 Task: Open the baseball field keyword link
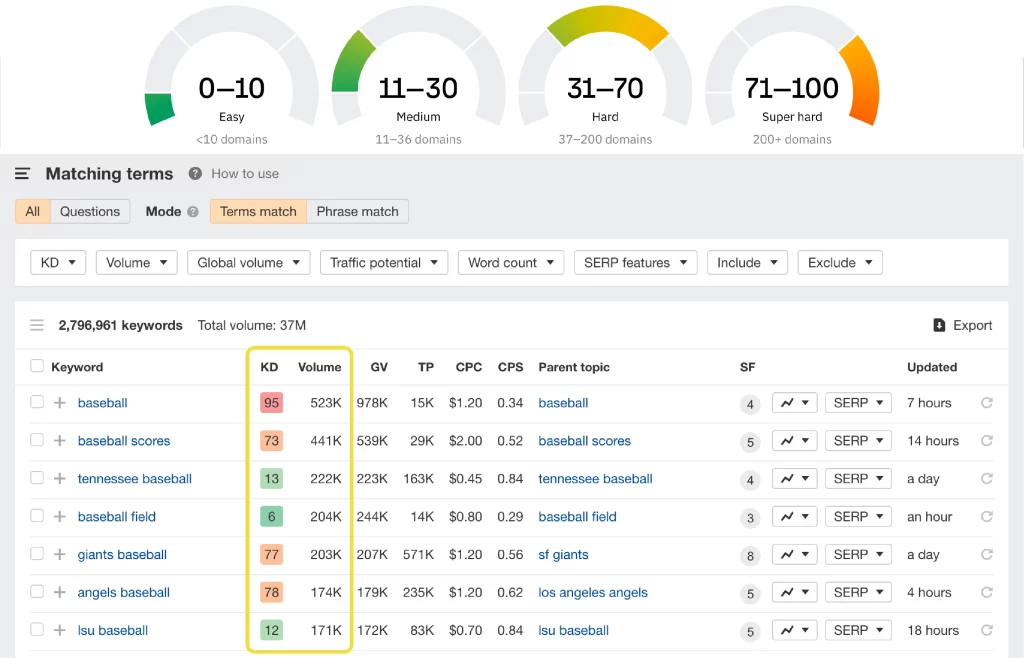coord(117,516)
